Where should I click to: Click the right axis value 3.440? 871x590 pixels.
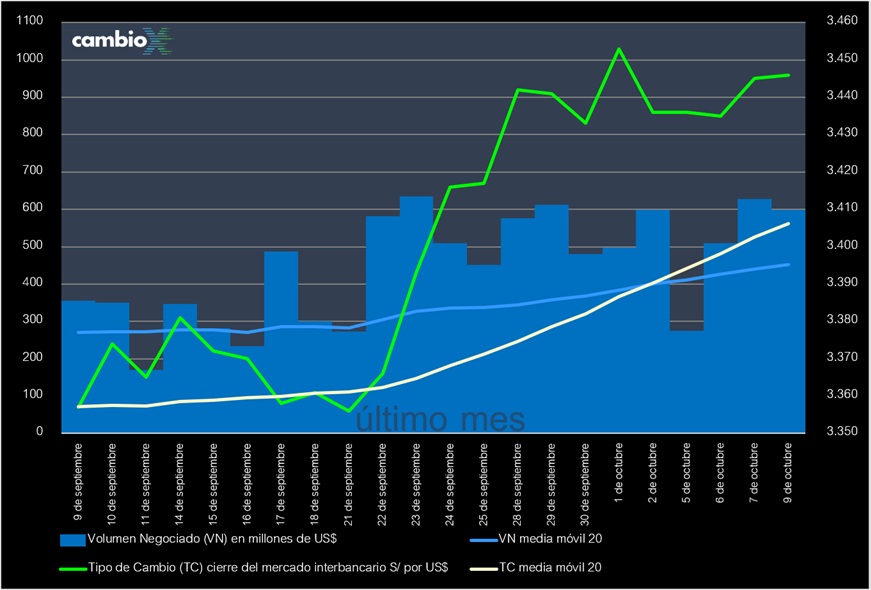(x=843, y=96)
